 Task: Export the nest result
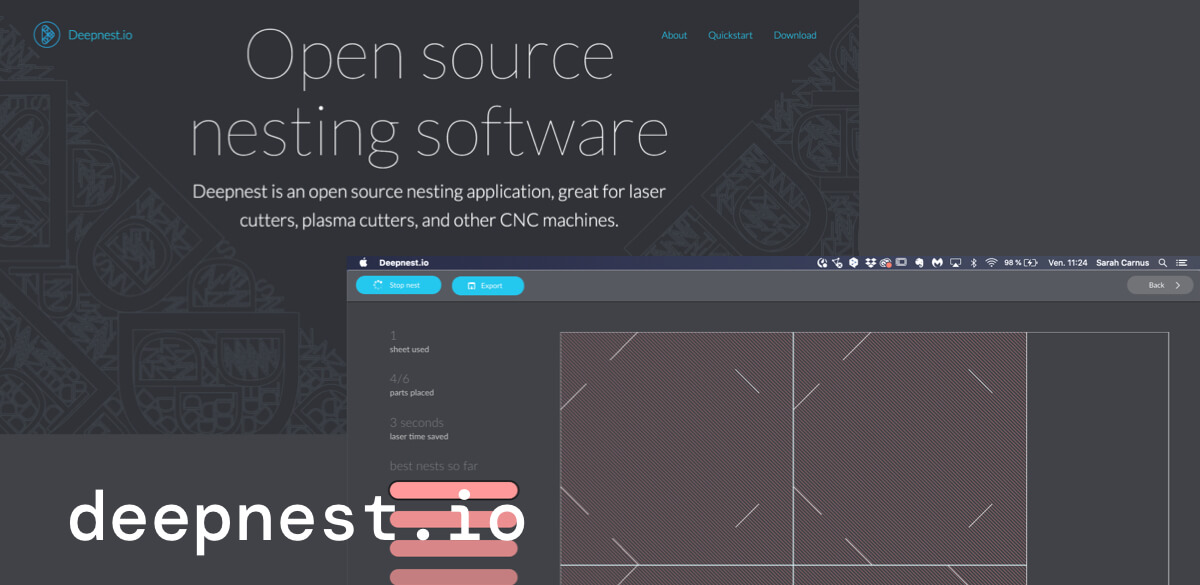pyautogui.click(x=488, y=286)
